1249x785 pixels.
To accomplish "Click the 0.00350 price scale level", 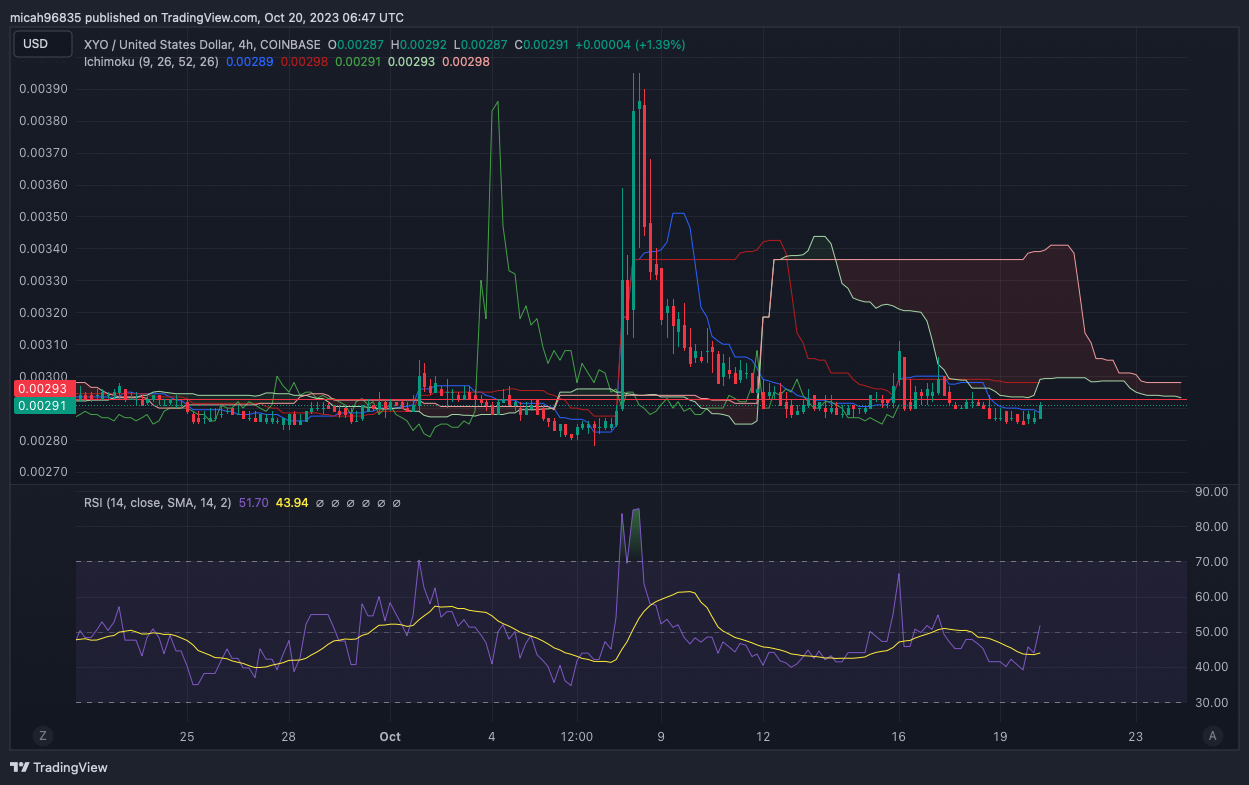I will point(43,217).
